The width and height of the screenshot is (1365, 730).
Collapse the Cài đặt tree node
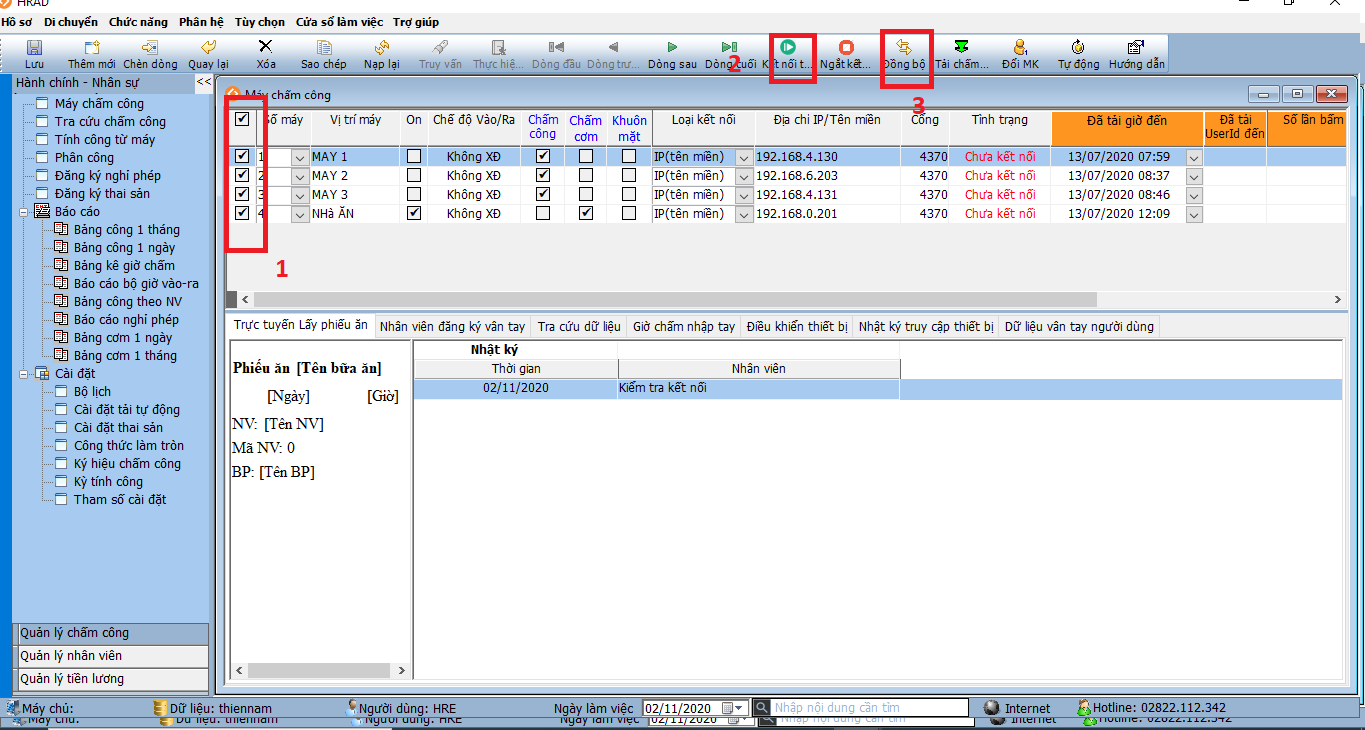click(x=23, y=374)
